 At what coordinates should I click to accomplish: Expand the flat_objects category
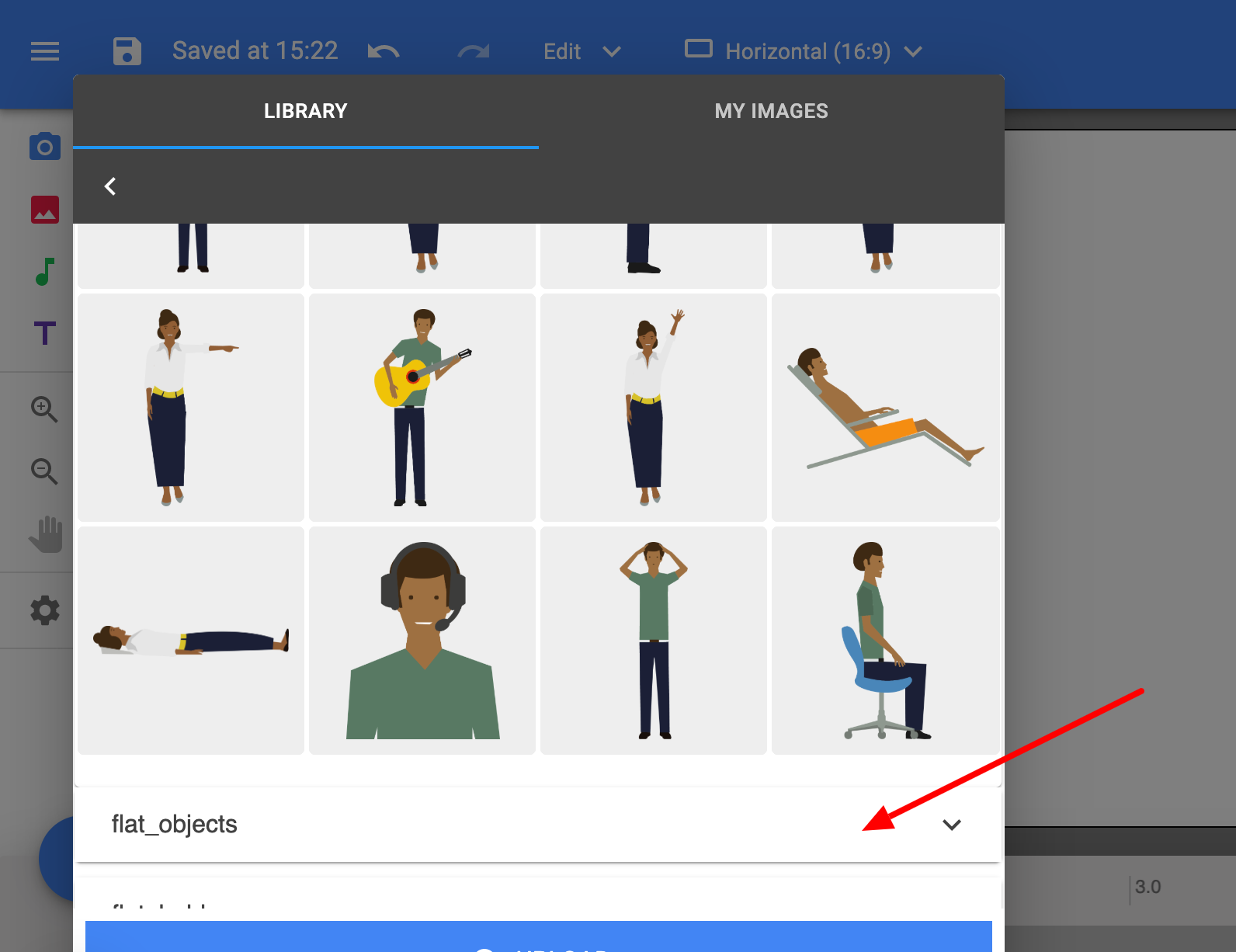[537, 825]
